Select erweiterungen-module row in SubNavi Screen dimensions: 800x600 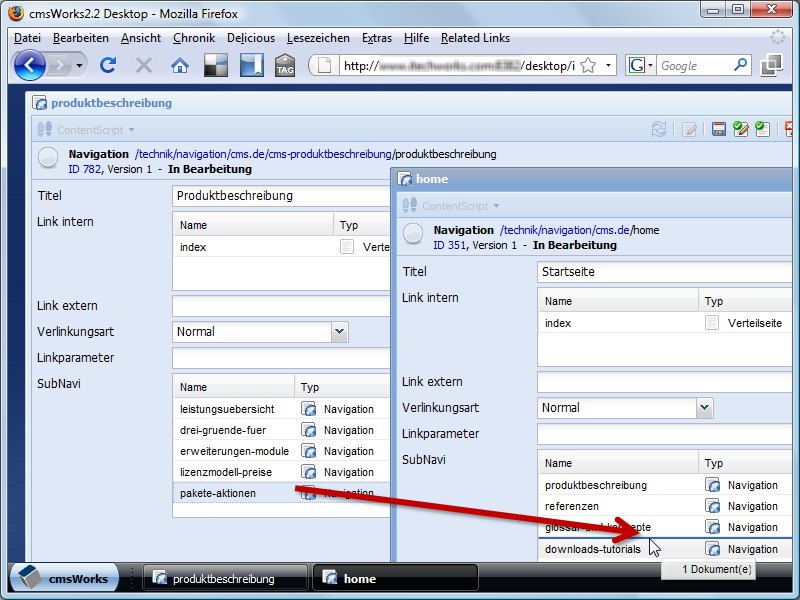pyautogui.click(x=282, y=451)
